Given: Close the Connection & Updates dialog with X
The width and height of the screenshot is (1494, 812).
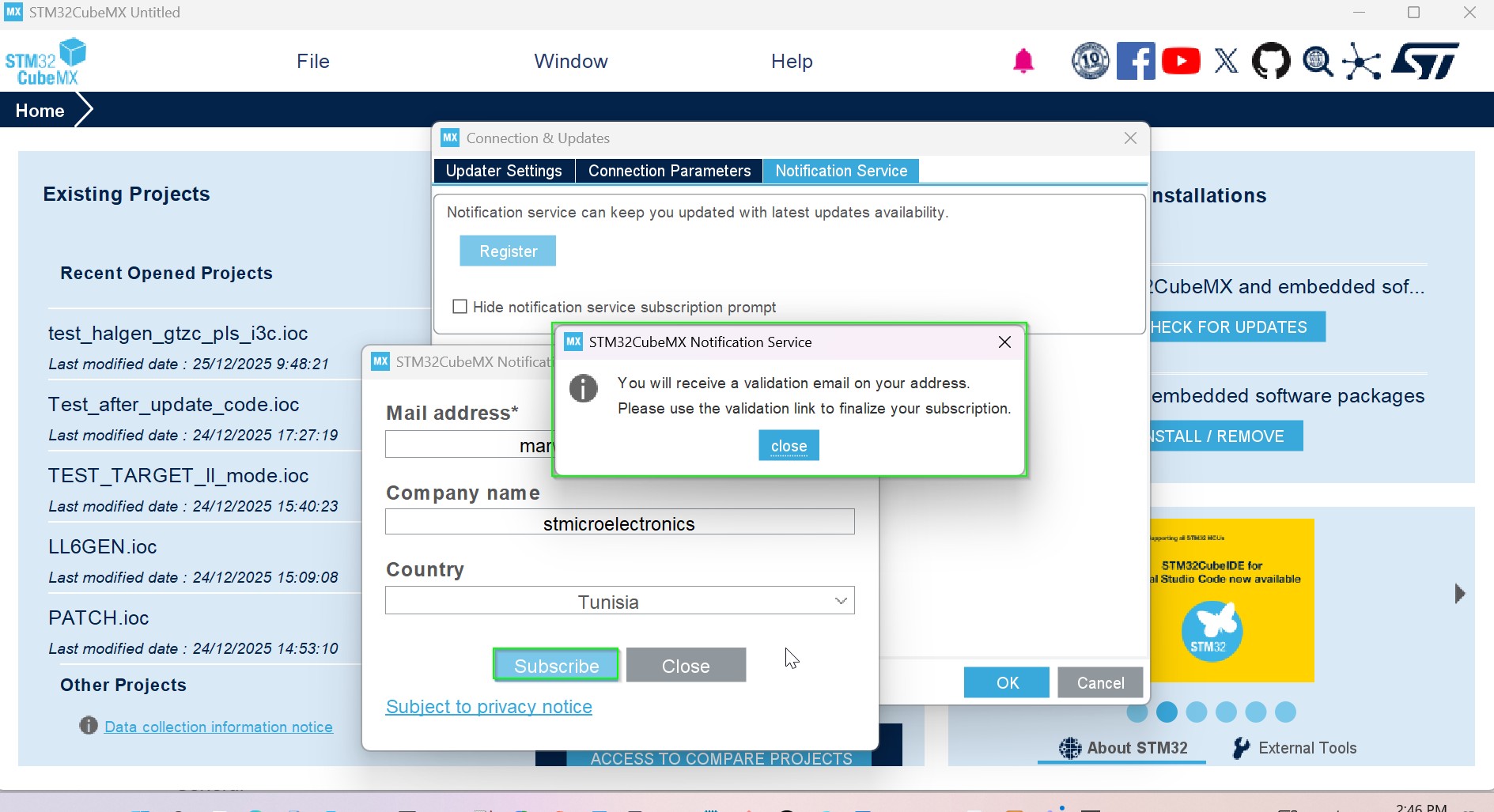Looking at the screenshot, I should (x=1130, y=138).
